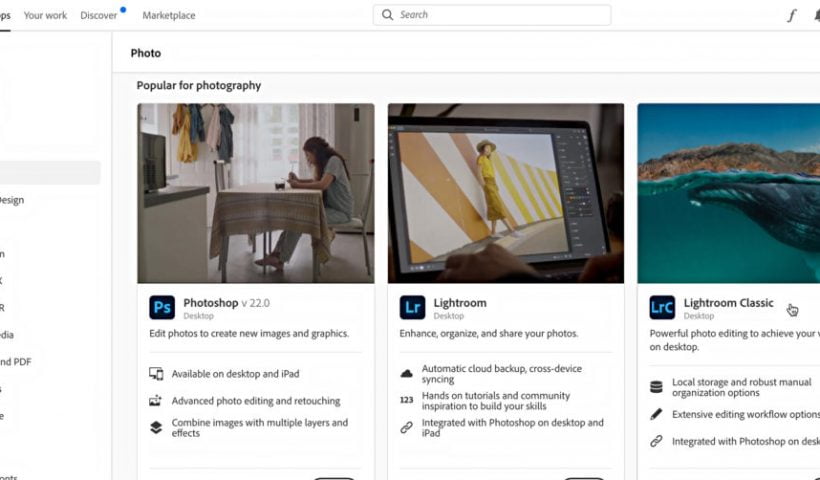This screenshot has width=820, height=480.
Task: Open the Lightroom Classic whale thumbnail
Action: (728, 193)
